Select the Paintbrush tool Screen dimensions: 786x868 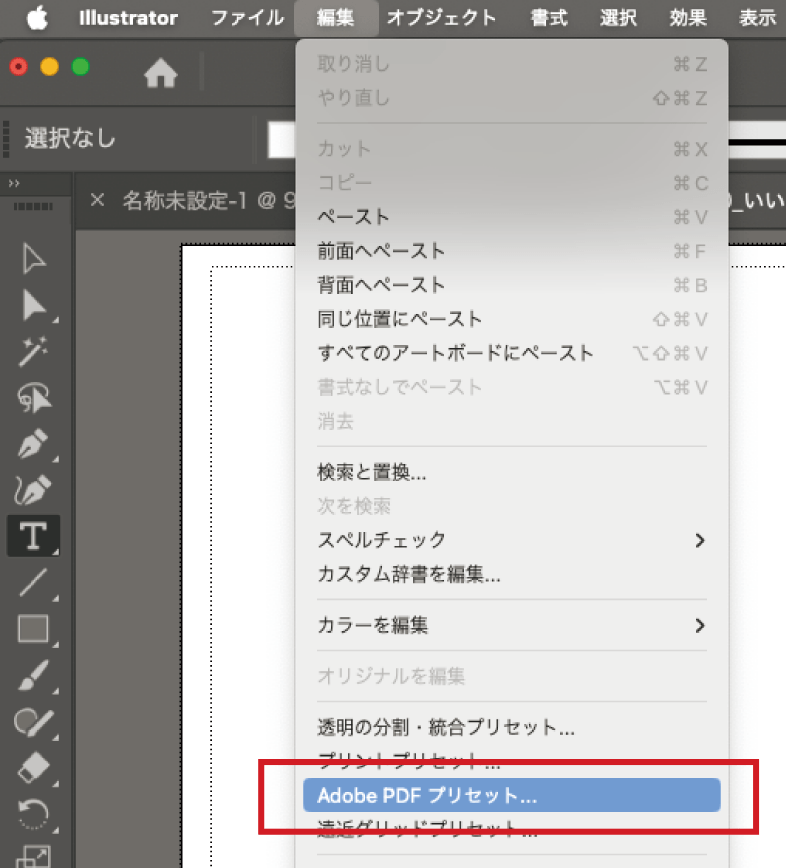click(x=33, y=675)
